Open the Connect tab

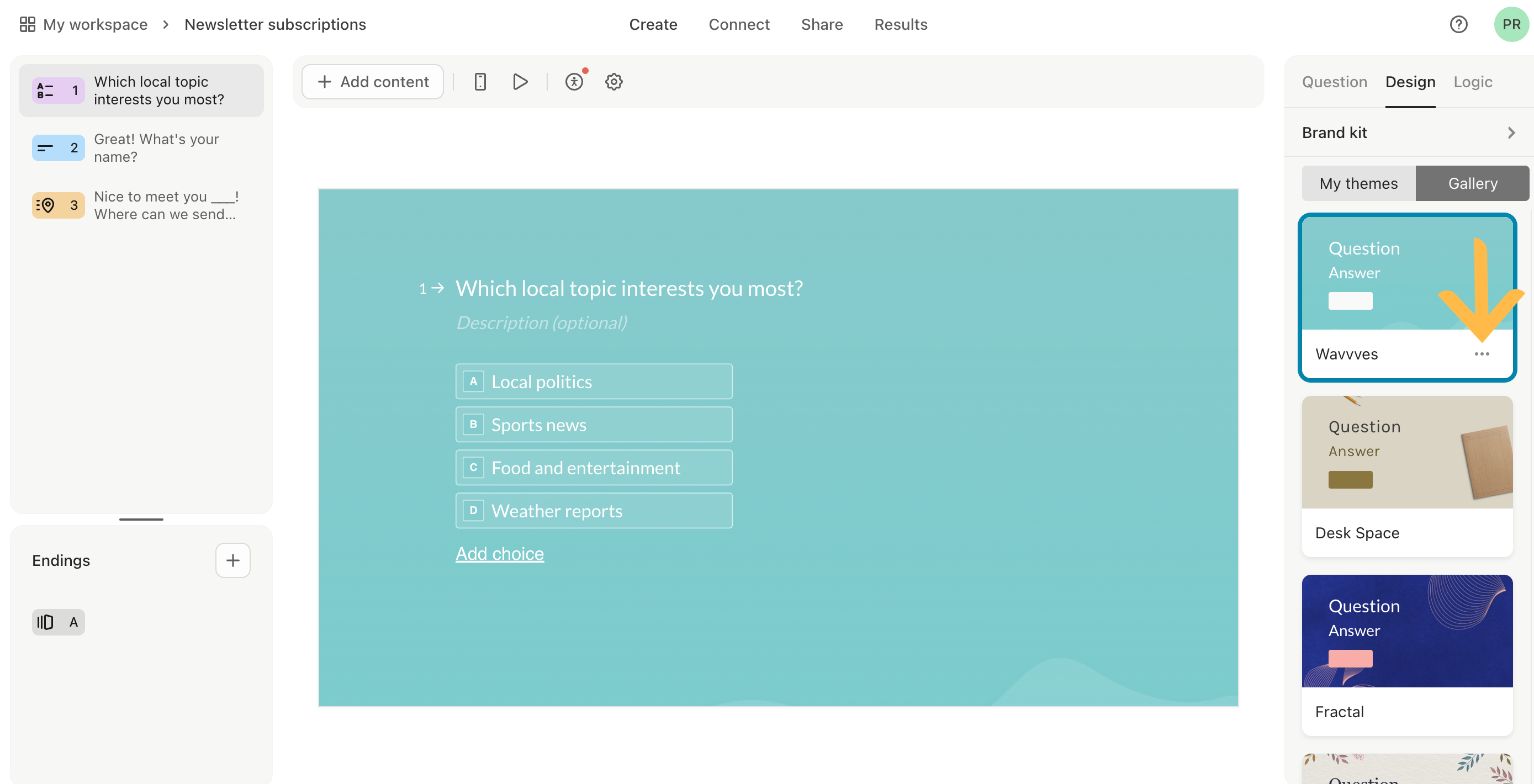coord(739,24)
